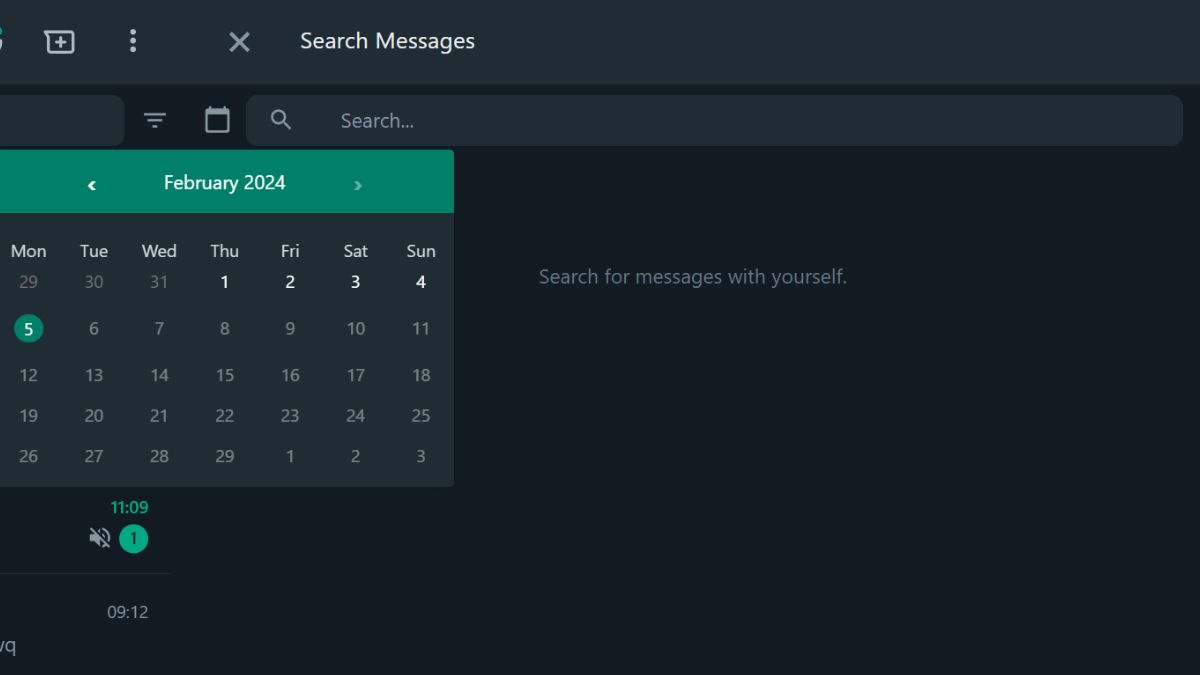1200x675 pixels.
Task: Click the unread badge showing 1
Action: tap(133, 539)
